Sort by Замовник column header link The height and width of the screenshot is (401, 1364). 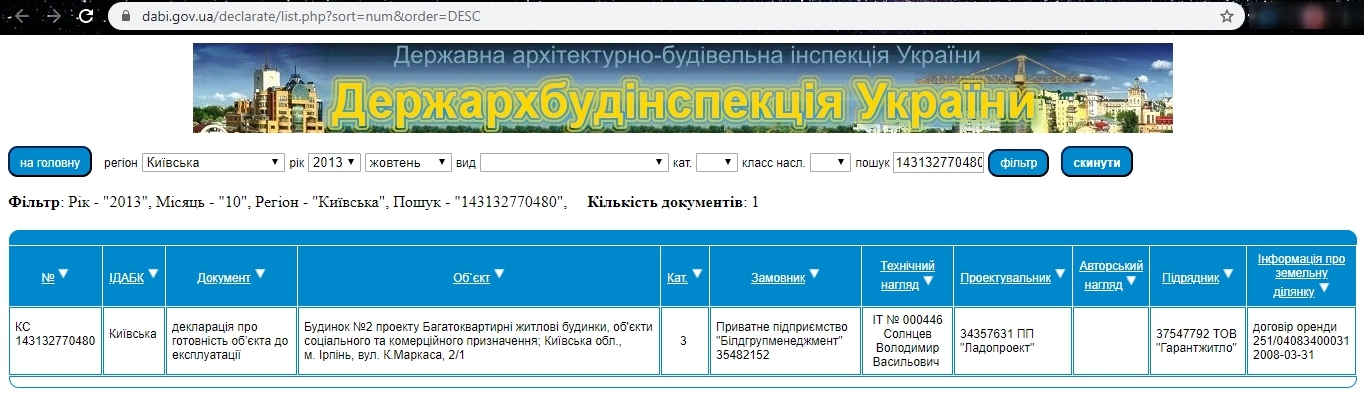[x=778, y=278]
